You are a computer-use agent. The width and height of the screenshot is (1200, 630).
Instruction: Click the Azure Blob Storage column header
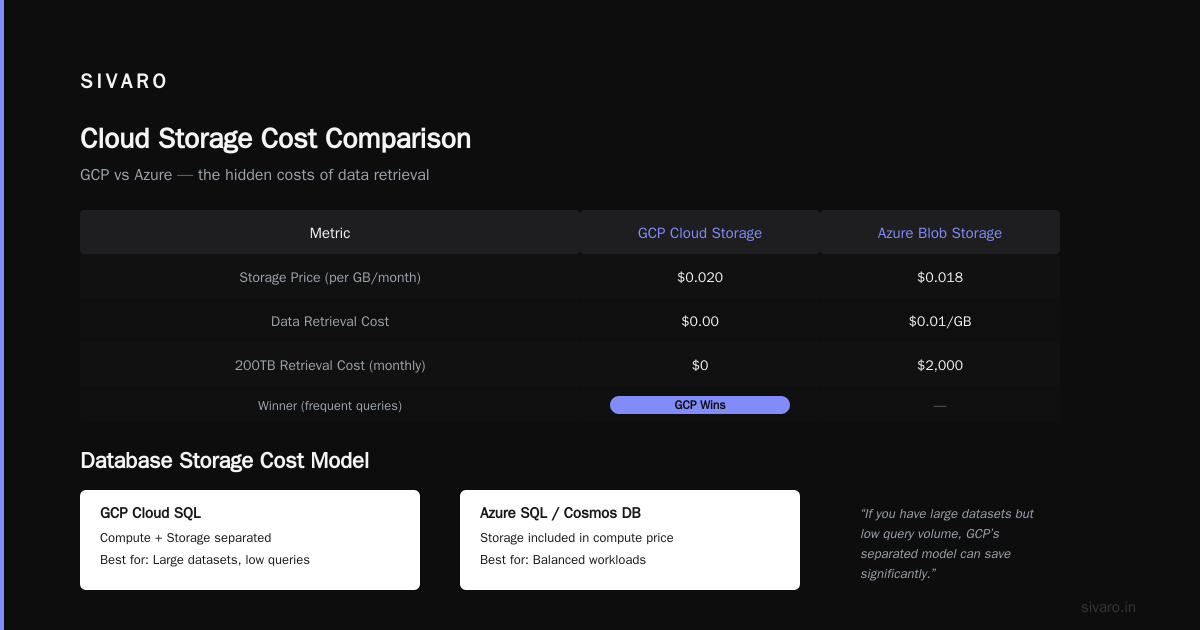click(940, 232)
